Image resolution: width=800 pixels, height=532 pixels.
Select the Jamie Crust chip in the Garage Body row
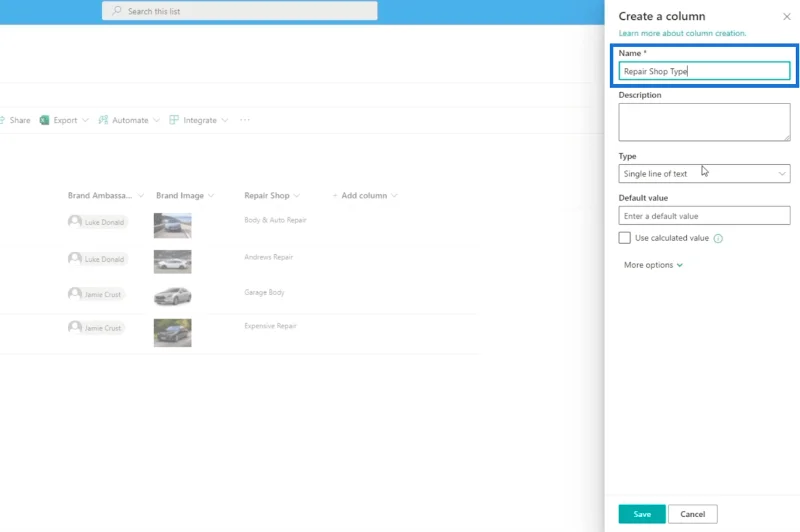click(96, 294)
